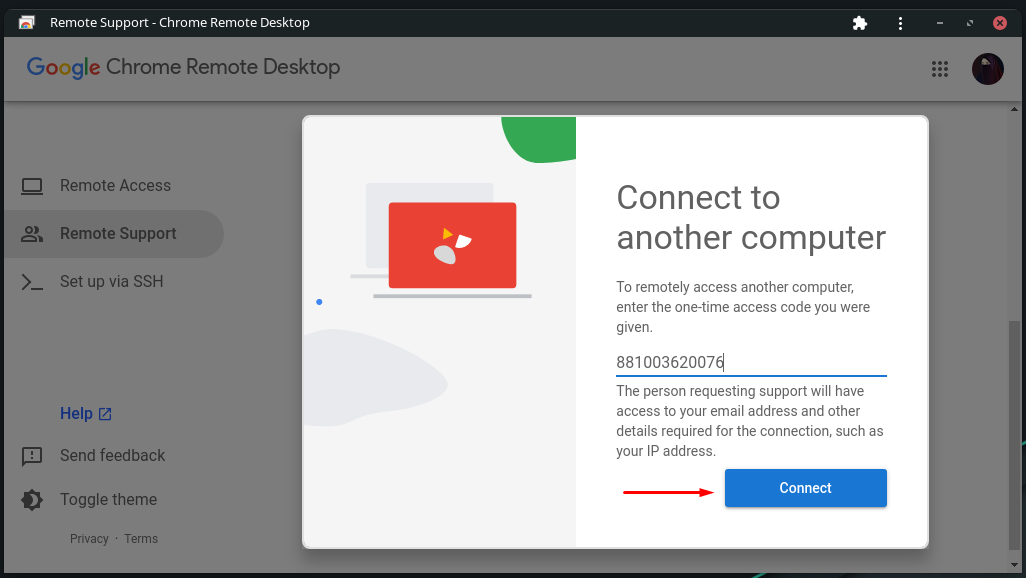Focus the access code input field
Viewport: 1026px width, 578px height.
pyautogui.click(x=751, y=362)
